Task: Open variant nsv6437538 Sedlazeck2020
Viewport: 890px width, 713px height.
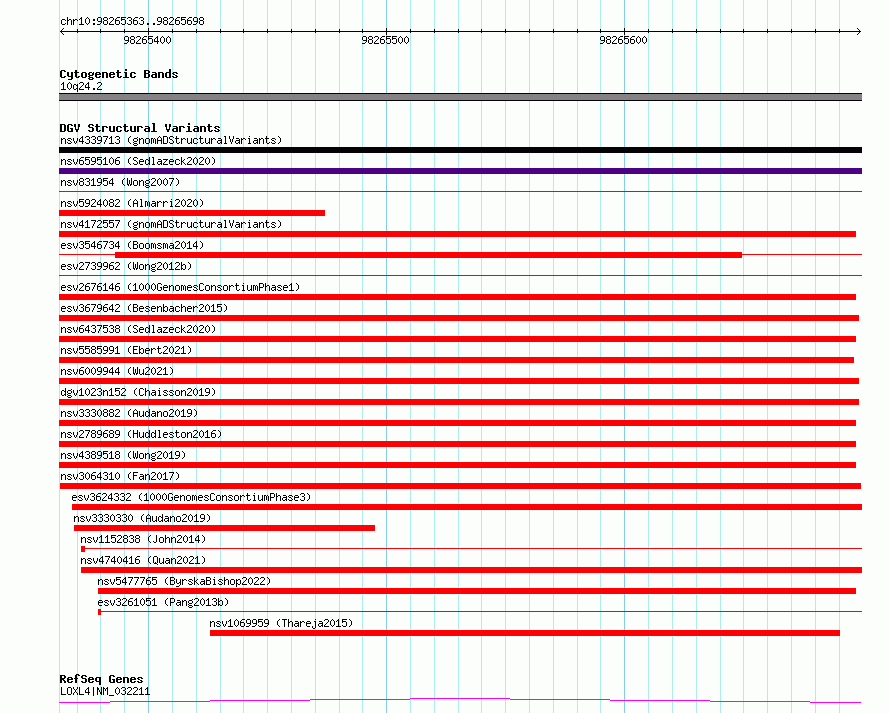Action: click(x=138, y=329)
